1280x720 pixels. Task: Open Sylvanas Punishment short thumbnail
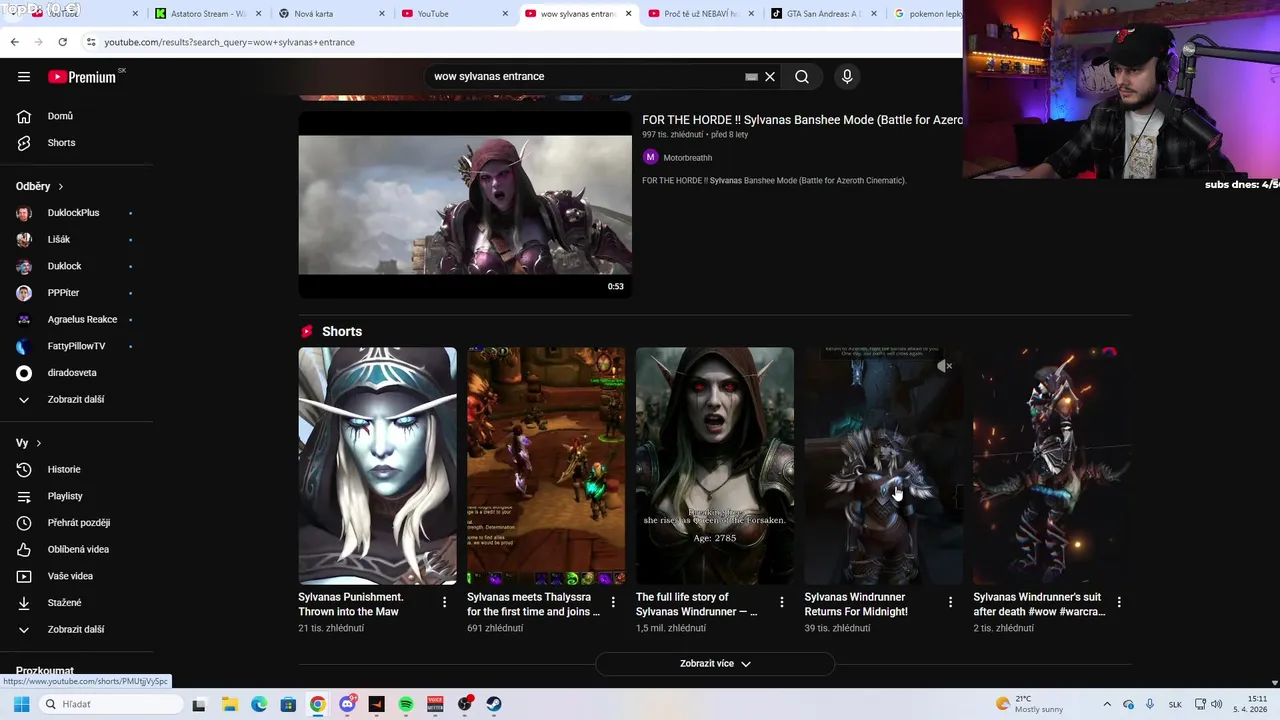[378, 466]
